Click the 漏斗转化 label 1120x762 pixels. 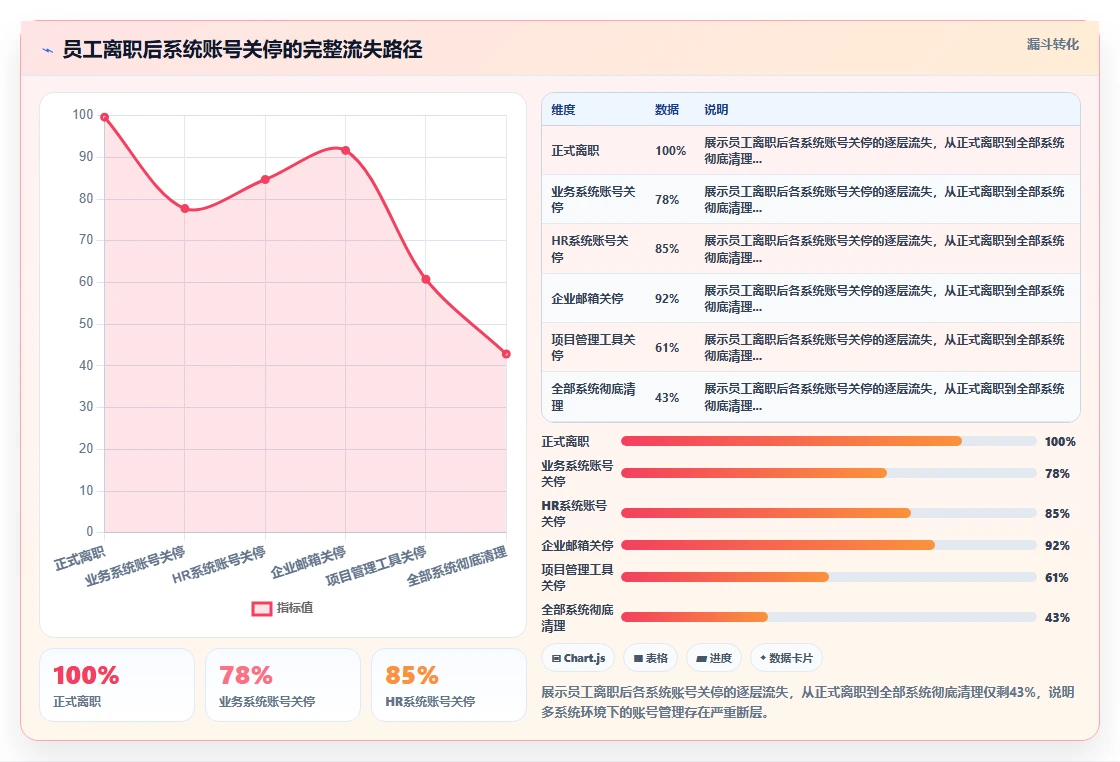1052,44
